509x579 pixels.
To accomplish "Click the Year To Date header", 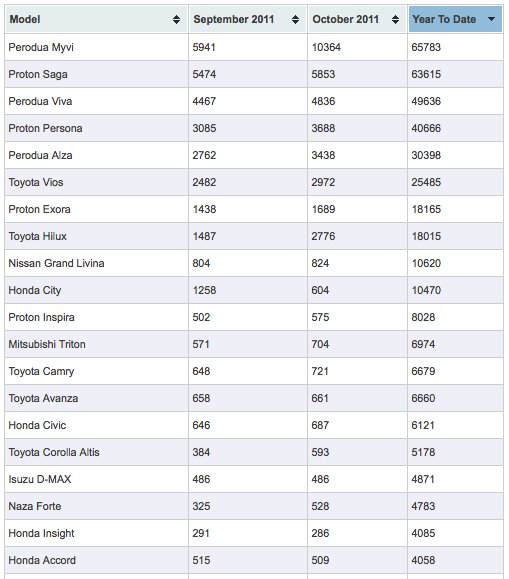I will [455, 20].
